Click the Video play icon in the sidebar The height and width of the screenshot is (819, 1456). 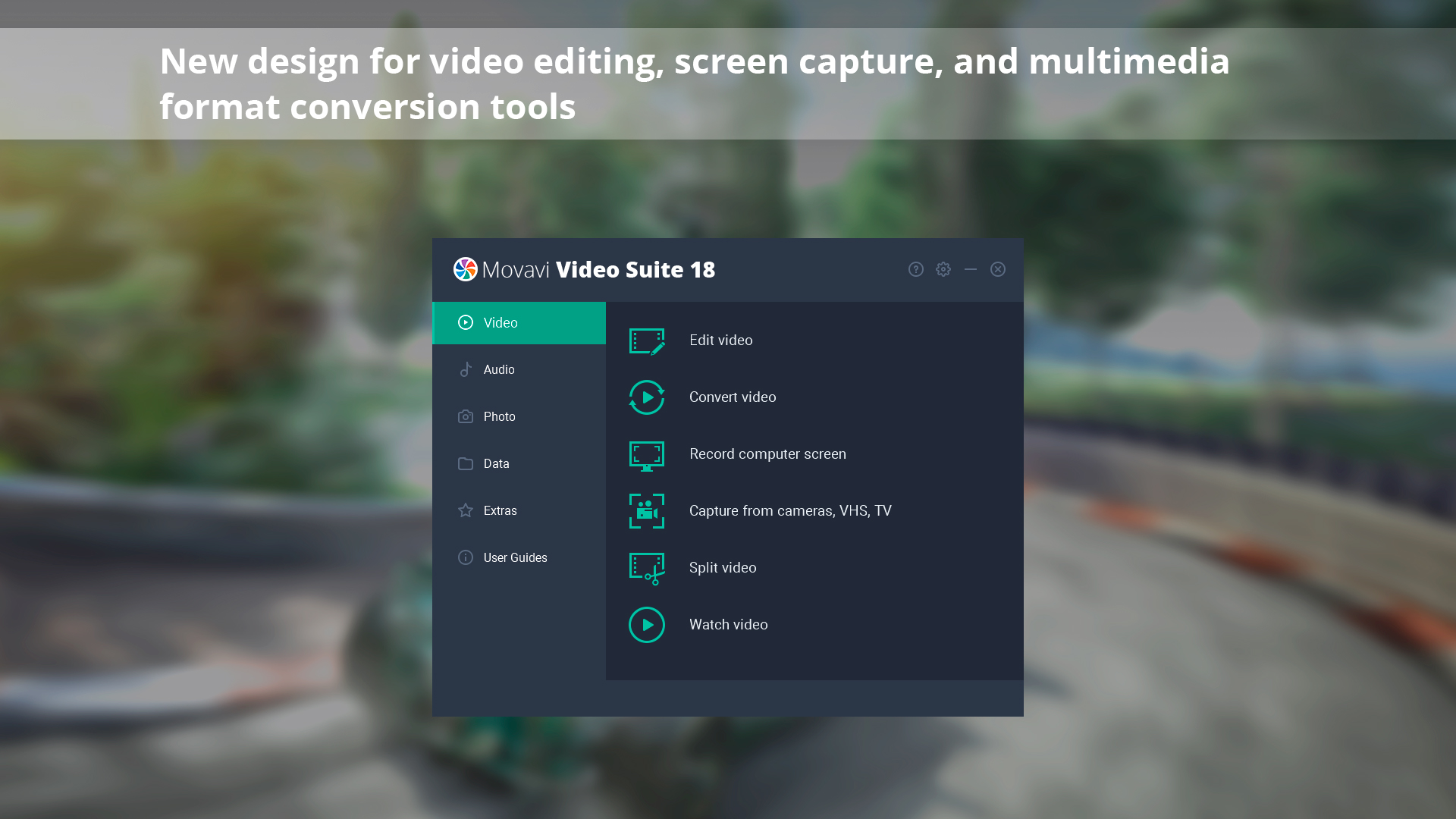(465, 322)
